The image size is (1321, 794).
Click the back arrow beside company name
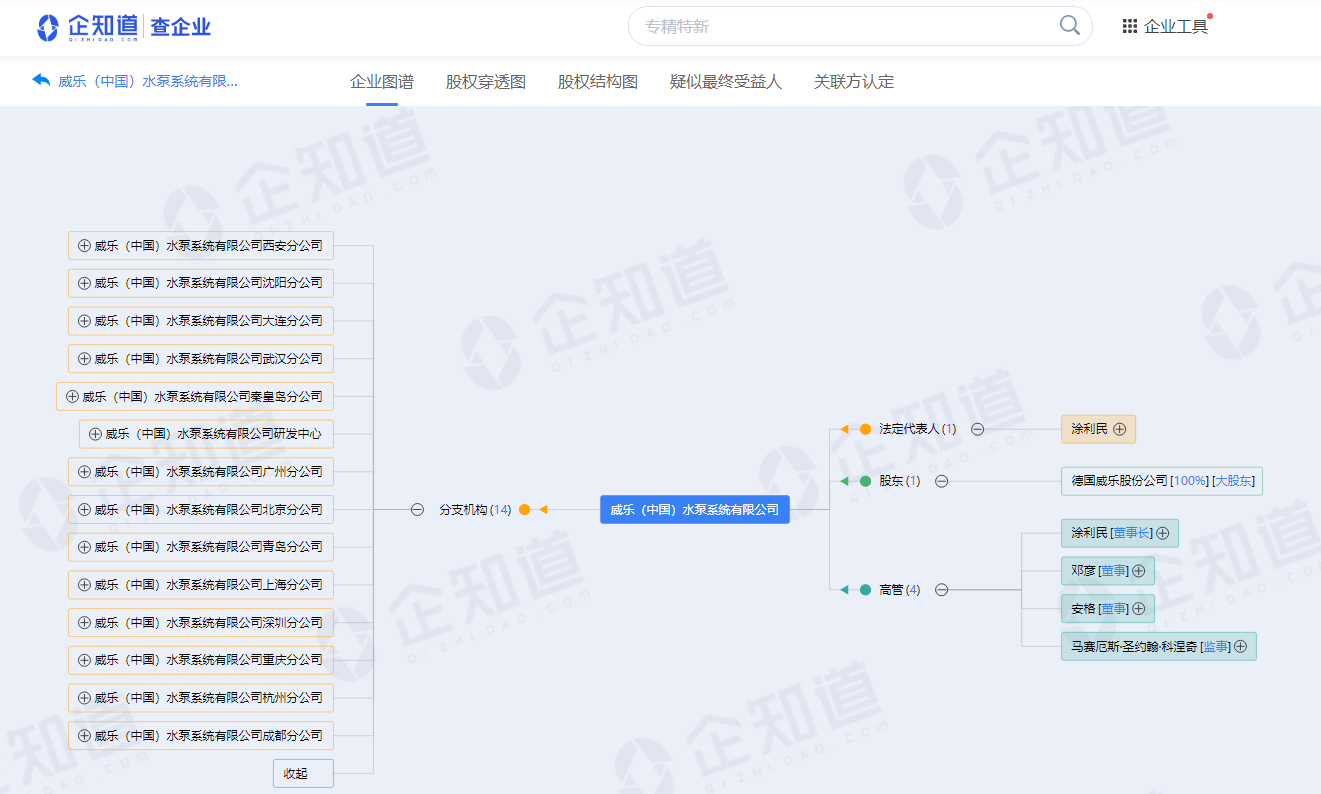[41, 81]
